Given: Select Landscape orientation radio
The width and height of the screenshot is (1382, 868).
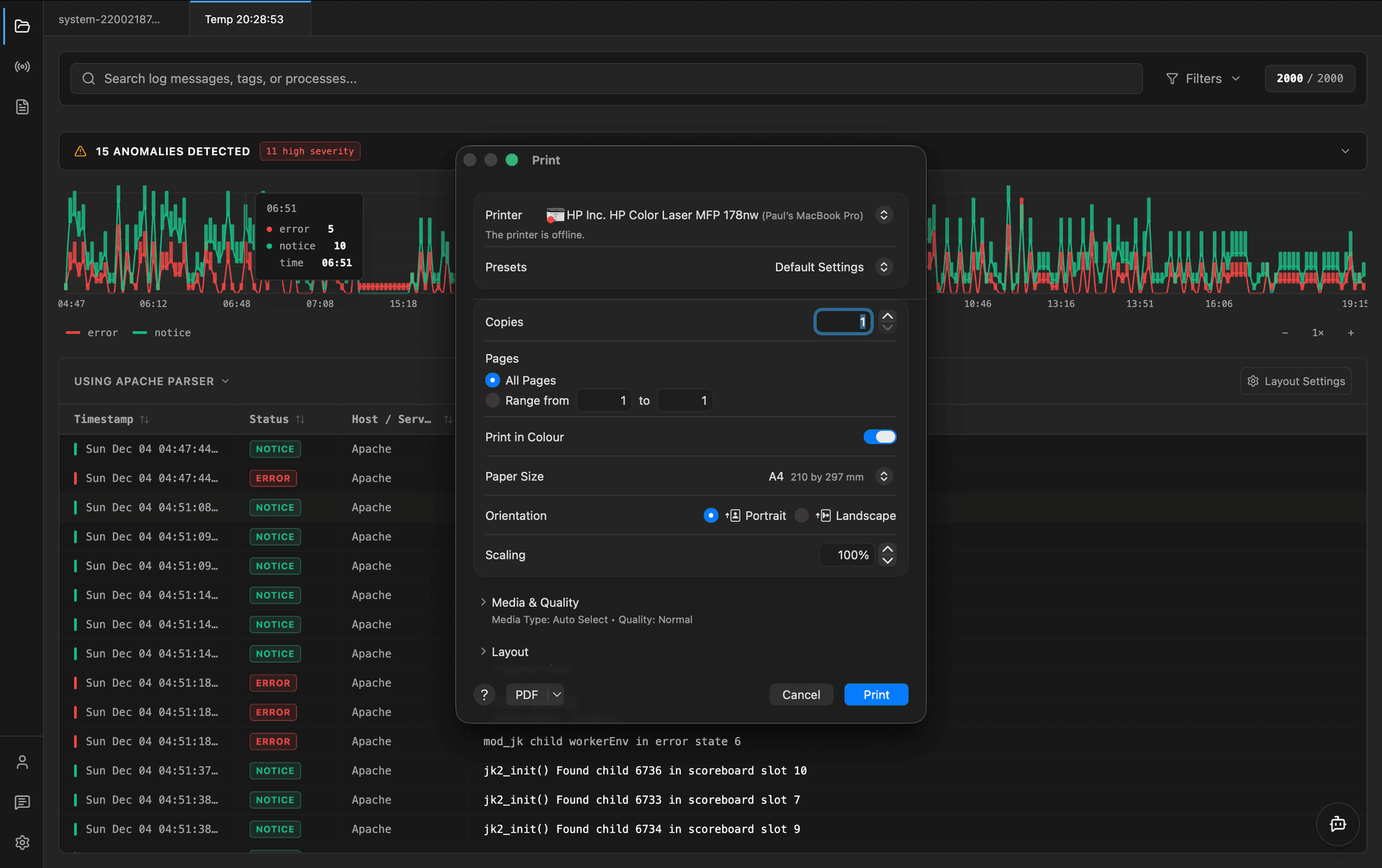Looking at the screenshot, I should tap(801, 515).
